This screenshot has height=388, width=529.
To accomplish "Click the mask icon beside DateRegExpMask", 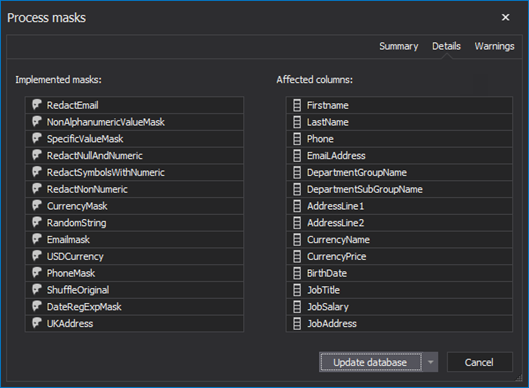I will click(37, 306).
